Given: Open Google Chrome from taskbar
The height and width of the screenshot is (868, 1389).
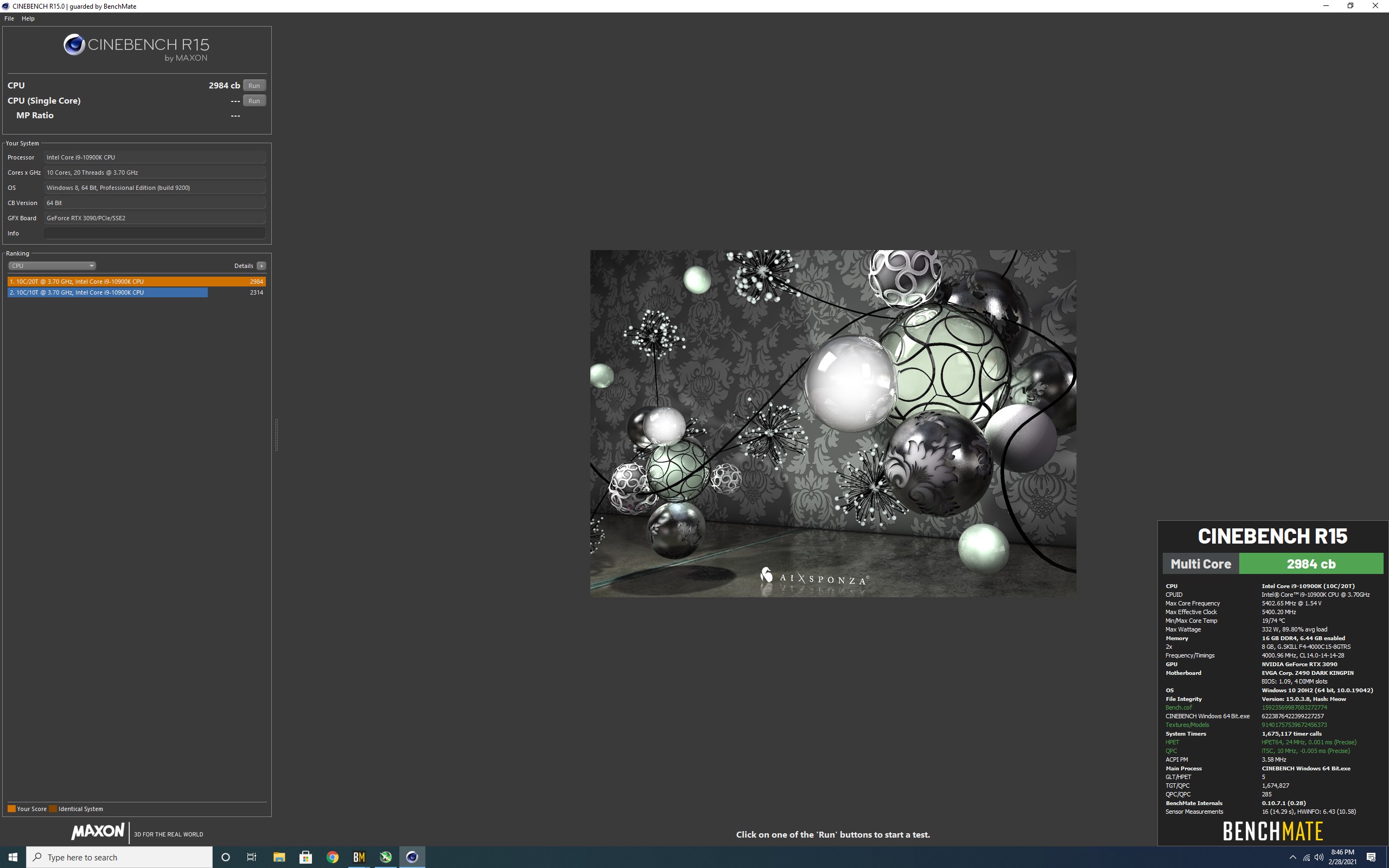Looking at the screenshot, I should point(332,857).
